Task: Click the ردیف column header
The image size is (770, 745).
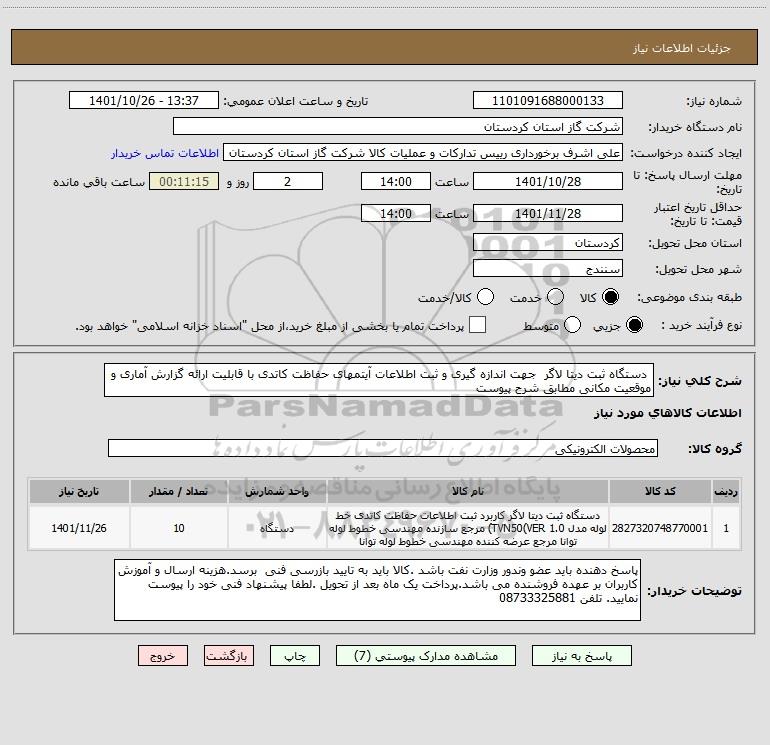Action: coord(726,491)
